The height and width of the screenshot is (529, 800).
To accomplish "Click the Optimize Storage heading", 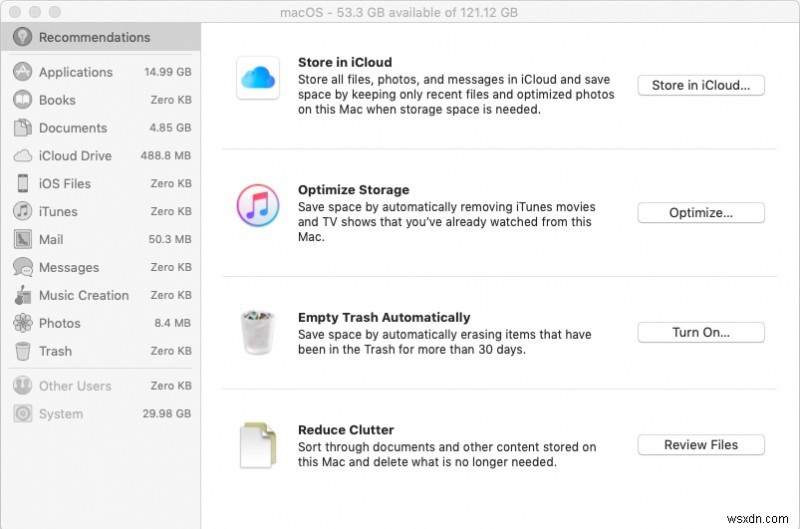I will click(354, 190).
